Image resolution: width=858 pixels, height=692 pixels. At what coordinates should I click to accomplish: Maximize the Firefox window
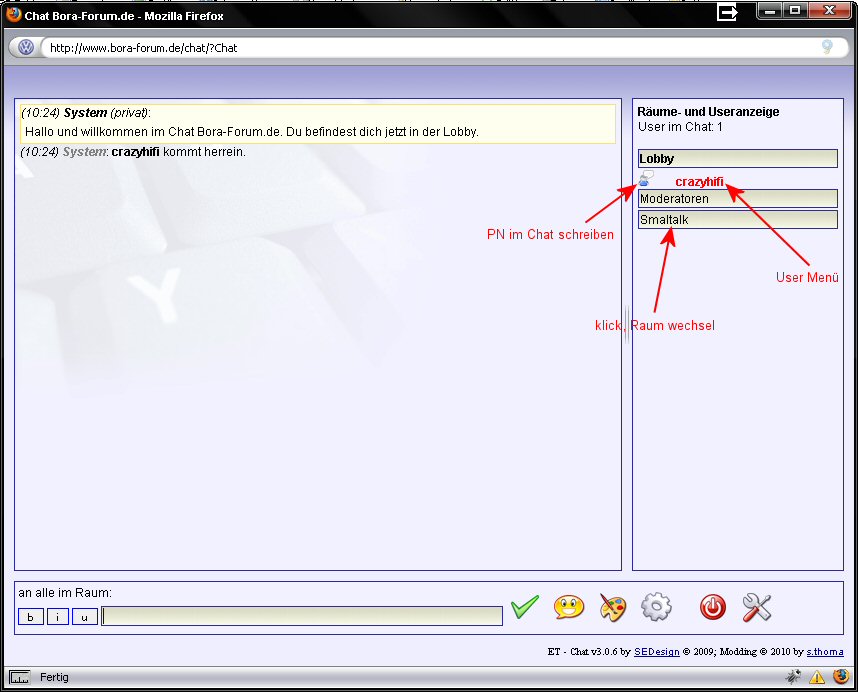tap(796, 10)
